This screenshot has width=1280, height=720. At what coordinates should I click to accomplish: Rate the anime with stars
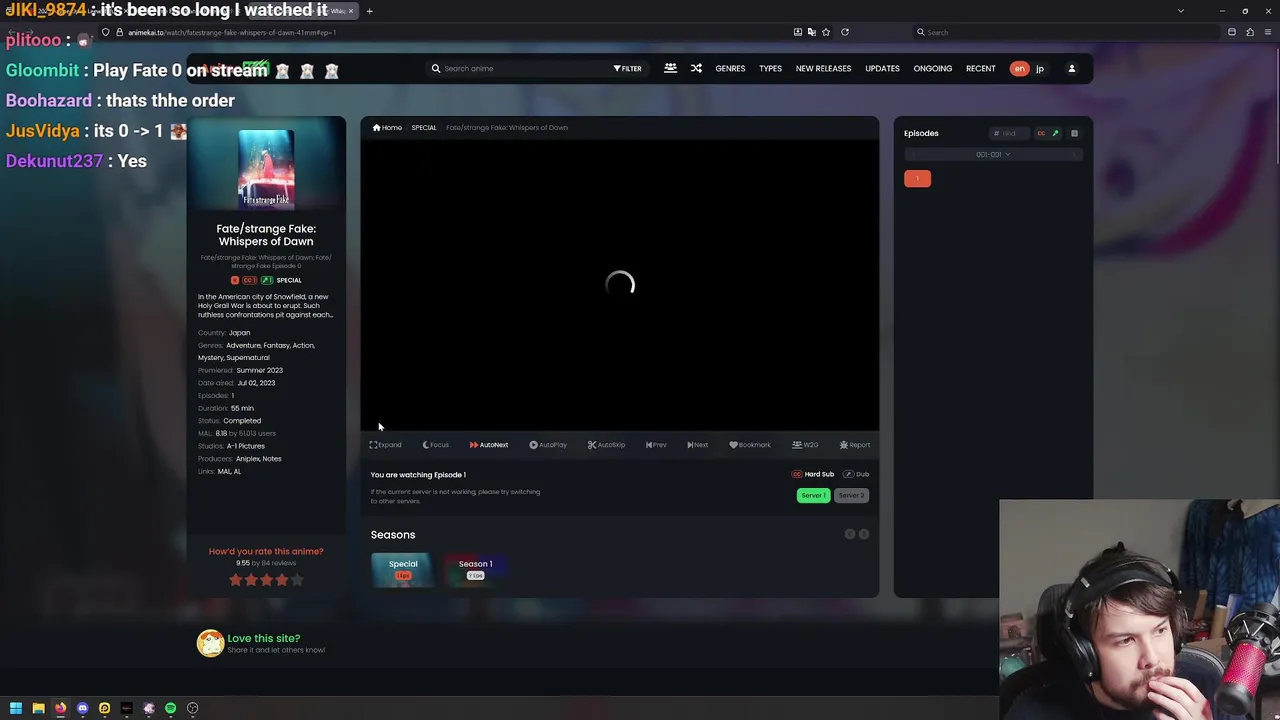tap(266, 580)
